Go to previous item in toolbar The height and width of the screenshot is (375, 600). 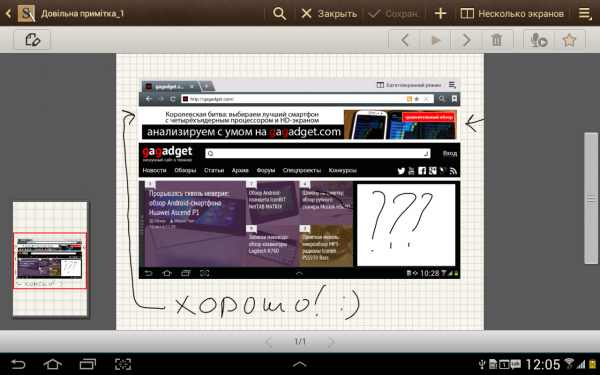404,40
